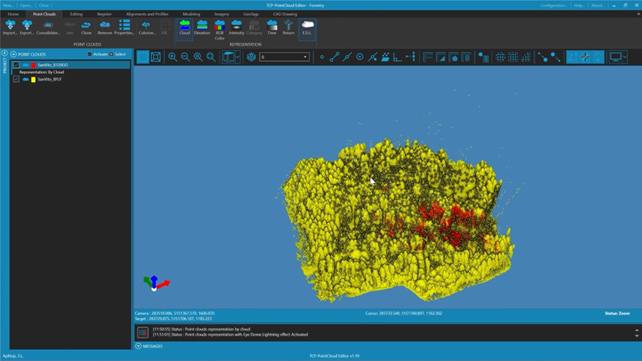Click the Configuration button in title bar
The height and width of the screenshot is (361, 642).
pos(554,5)
